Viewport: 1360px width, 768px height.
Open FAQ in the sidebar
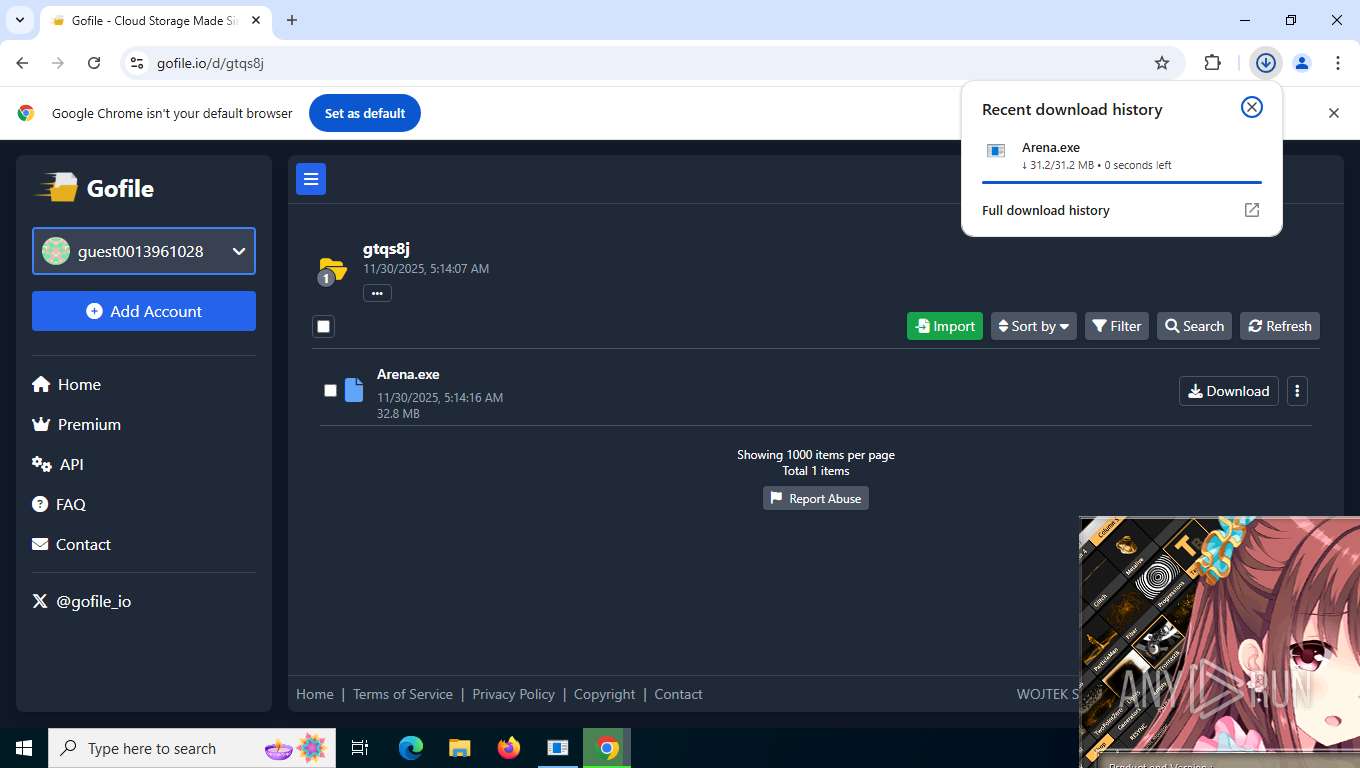tap(59, 504)
